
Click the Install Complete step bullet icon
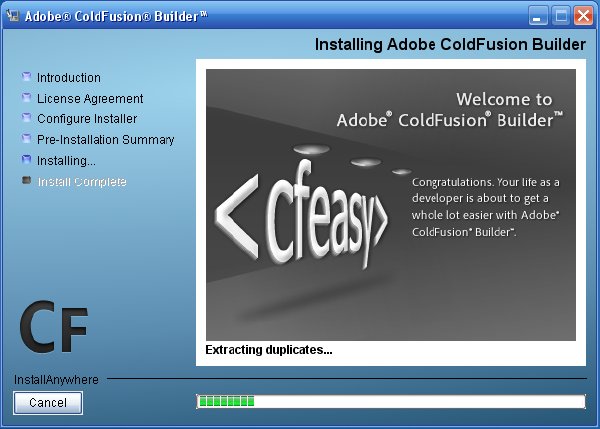(x=26, y=180)
